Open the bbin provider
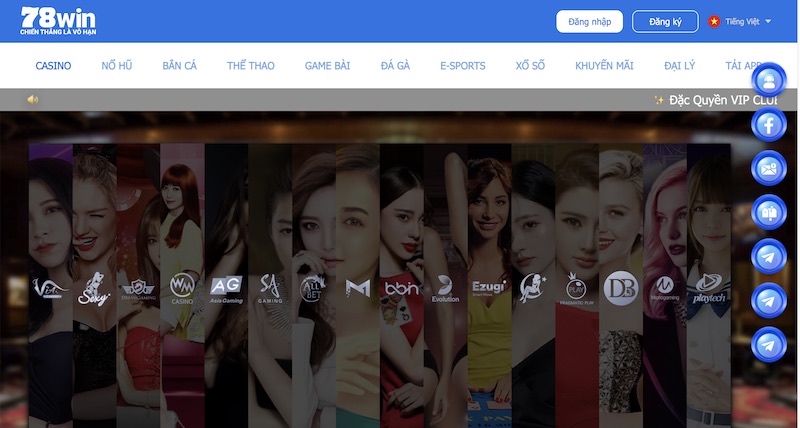The width and height of the screenshot is (800, 428). pos(402,289)
